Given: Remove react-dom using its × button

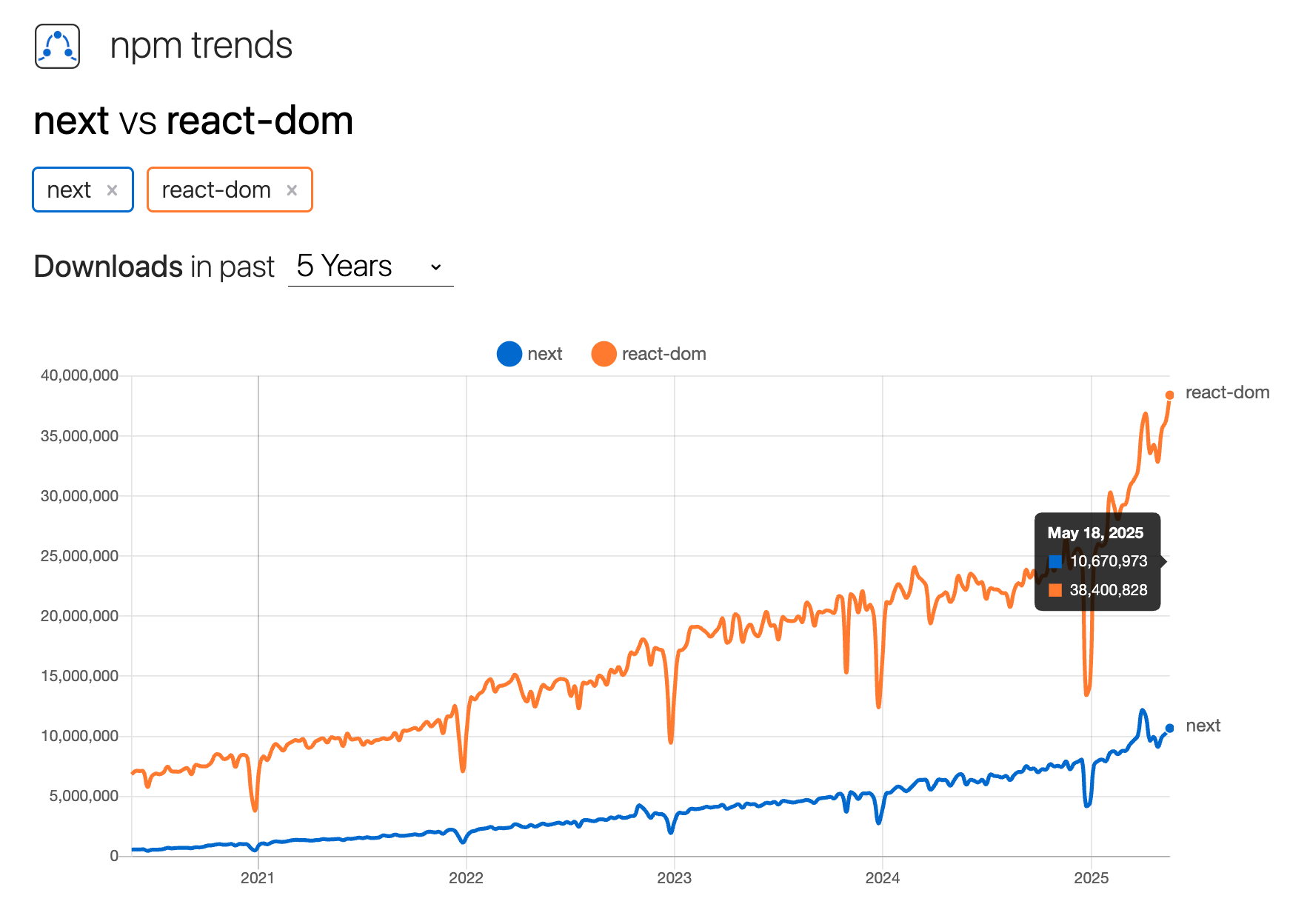Looking at the screenshot, I should click(292, 190).
